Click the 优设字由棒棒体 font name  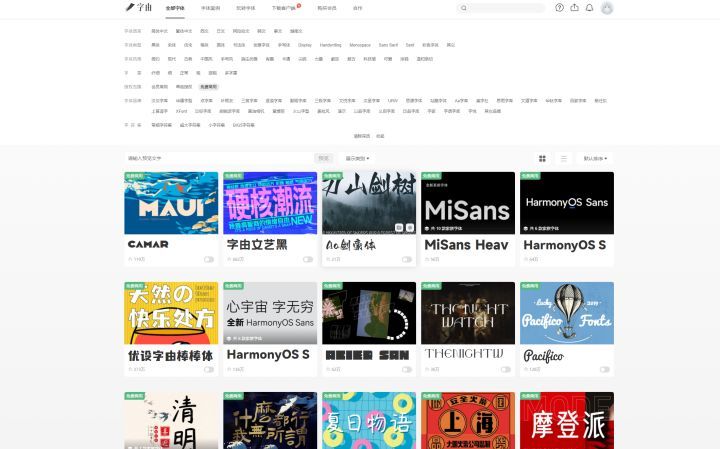click(170, 355)
